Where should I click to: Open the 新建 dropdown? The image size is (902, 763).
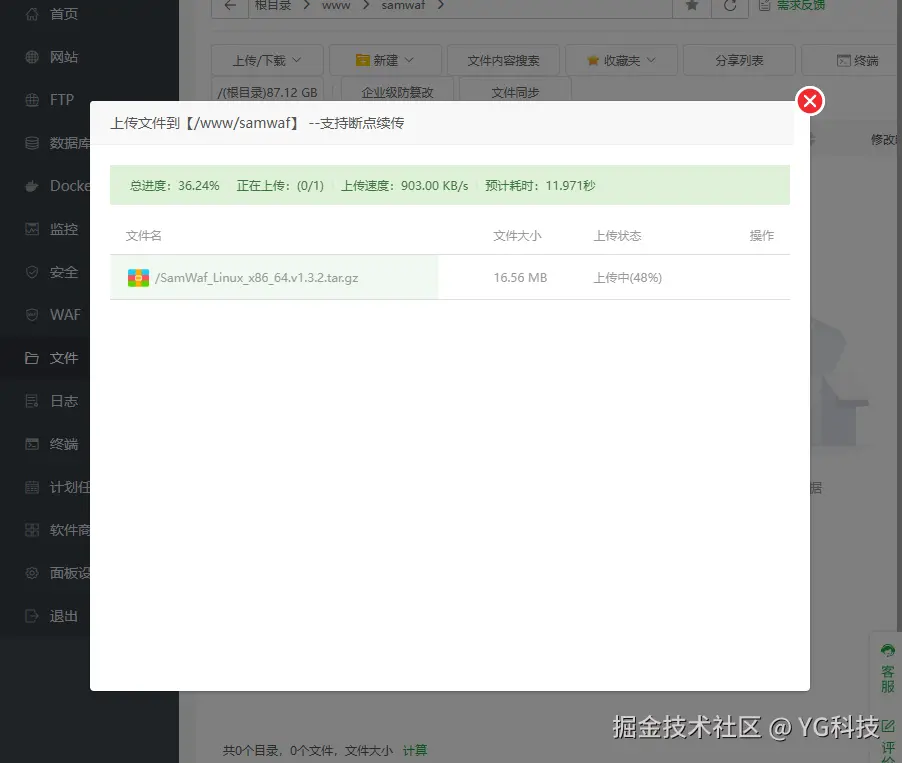[385, 60]
